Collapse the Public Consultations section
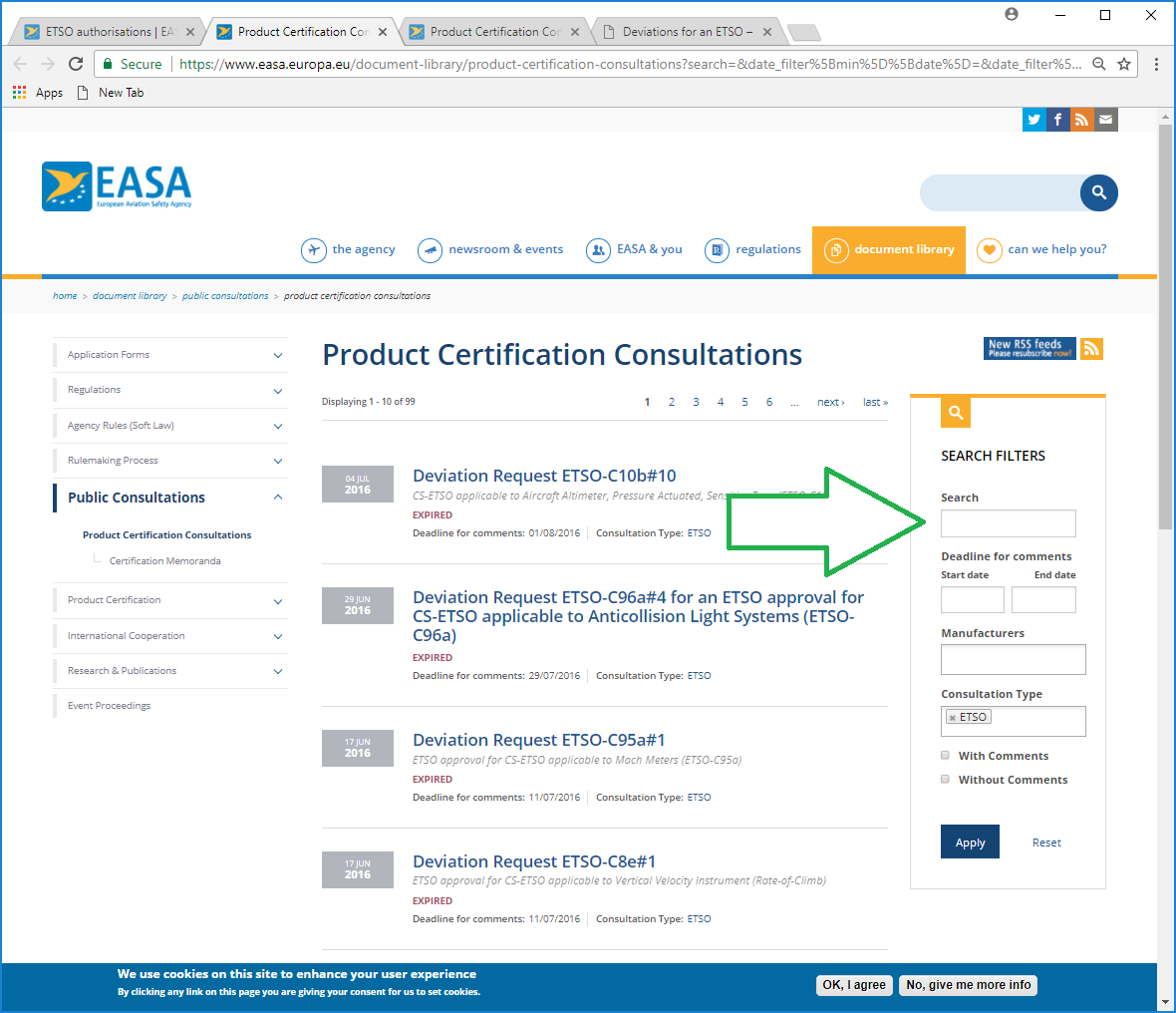1176x1013 pixels. [277, 498]
